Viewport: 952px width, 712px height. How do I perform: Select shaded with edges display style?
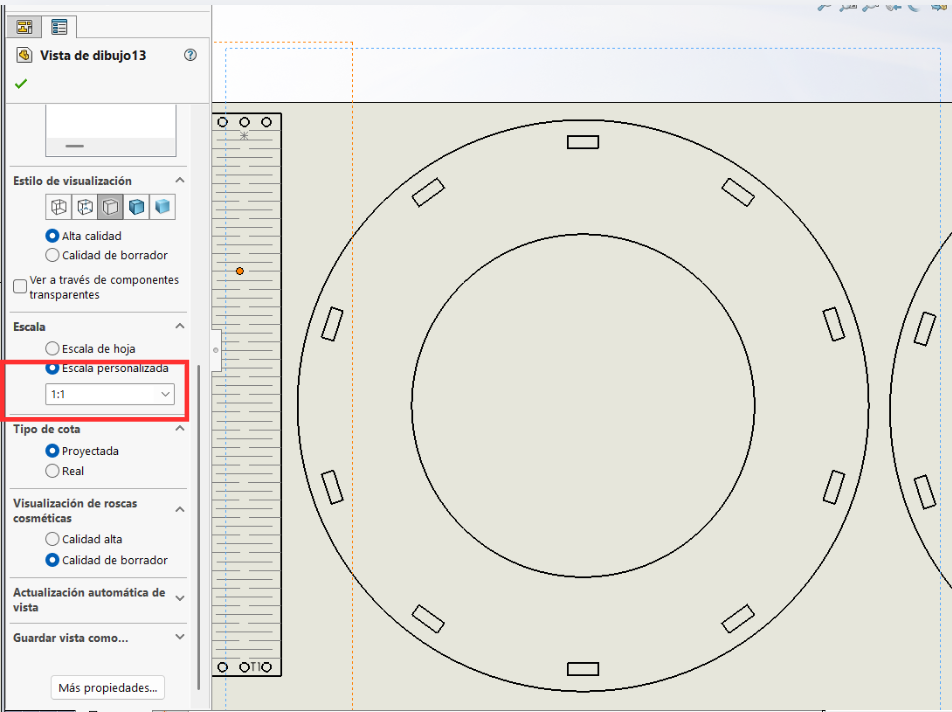pos(137,207)
